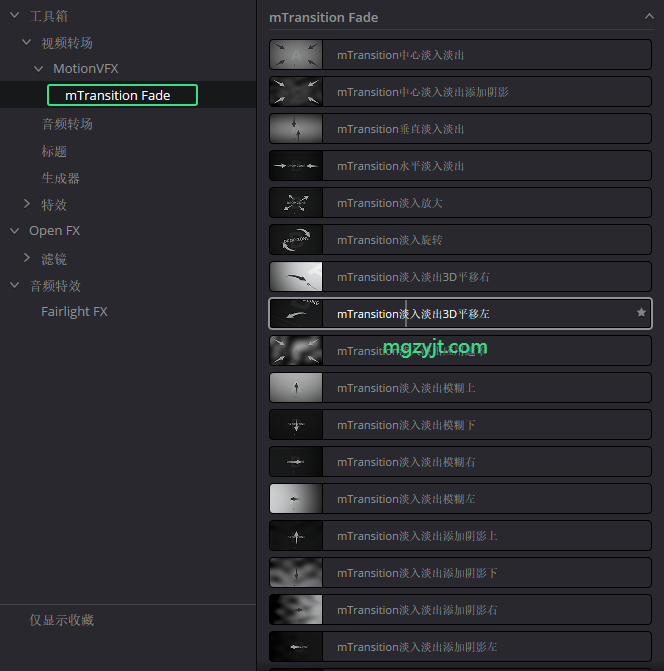Image resolution: width=664 pixels, height=671 pixels.
Task: Select mTransition水平淡入淡出 transition
Action: [x=460, y=166]
